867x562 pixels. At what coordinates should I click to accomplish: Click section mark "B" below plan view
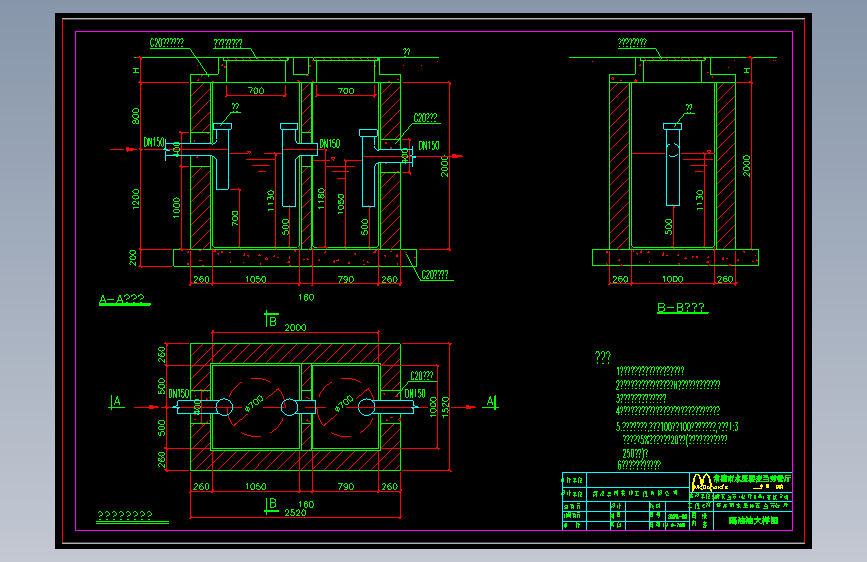click(x=271, y=505)
